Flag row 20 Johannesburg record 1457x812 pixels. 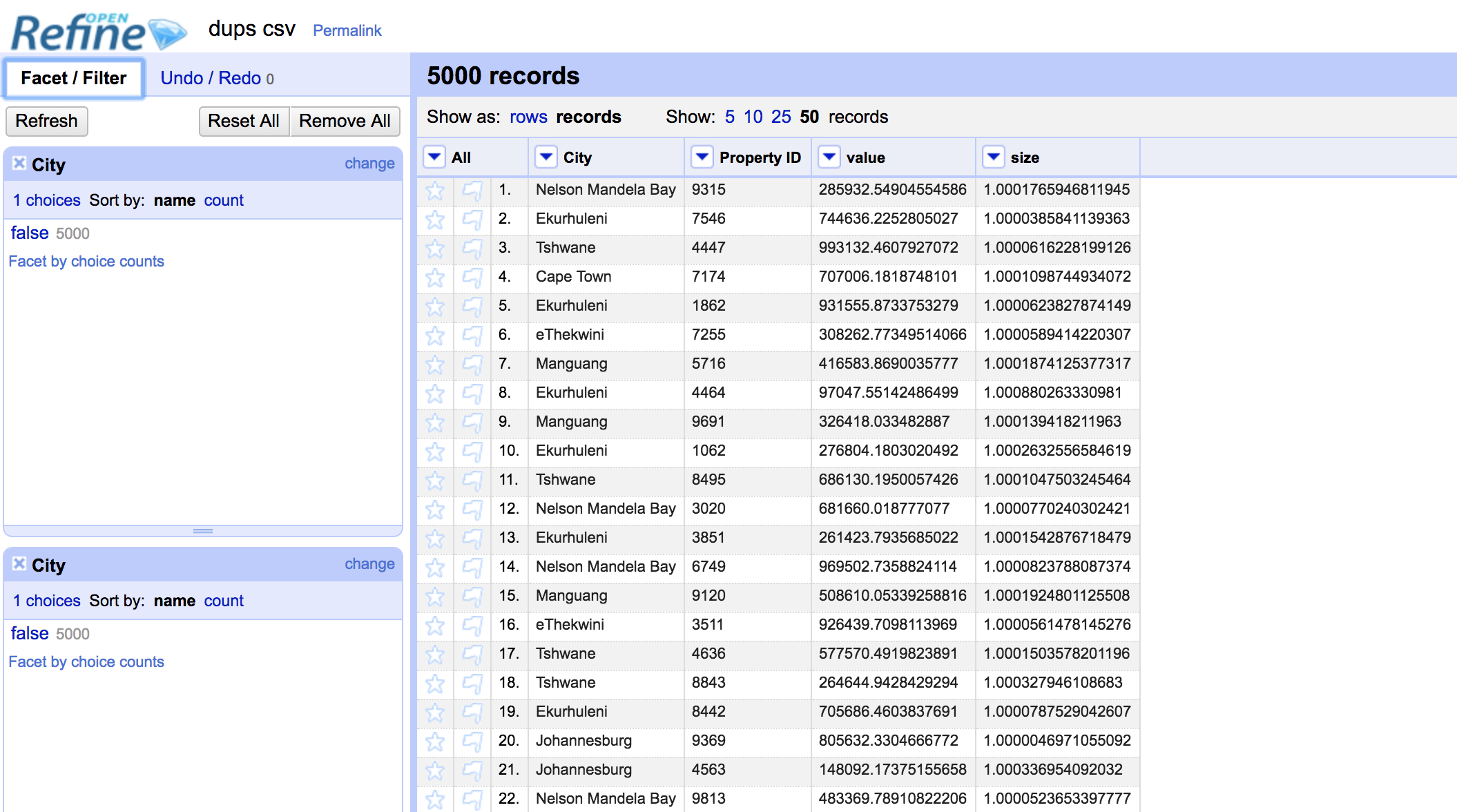[x=472, y=742]
